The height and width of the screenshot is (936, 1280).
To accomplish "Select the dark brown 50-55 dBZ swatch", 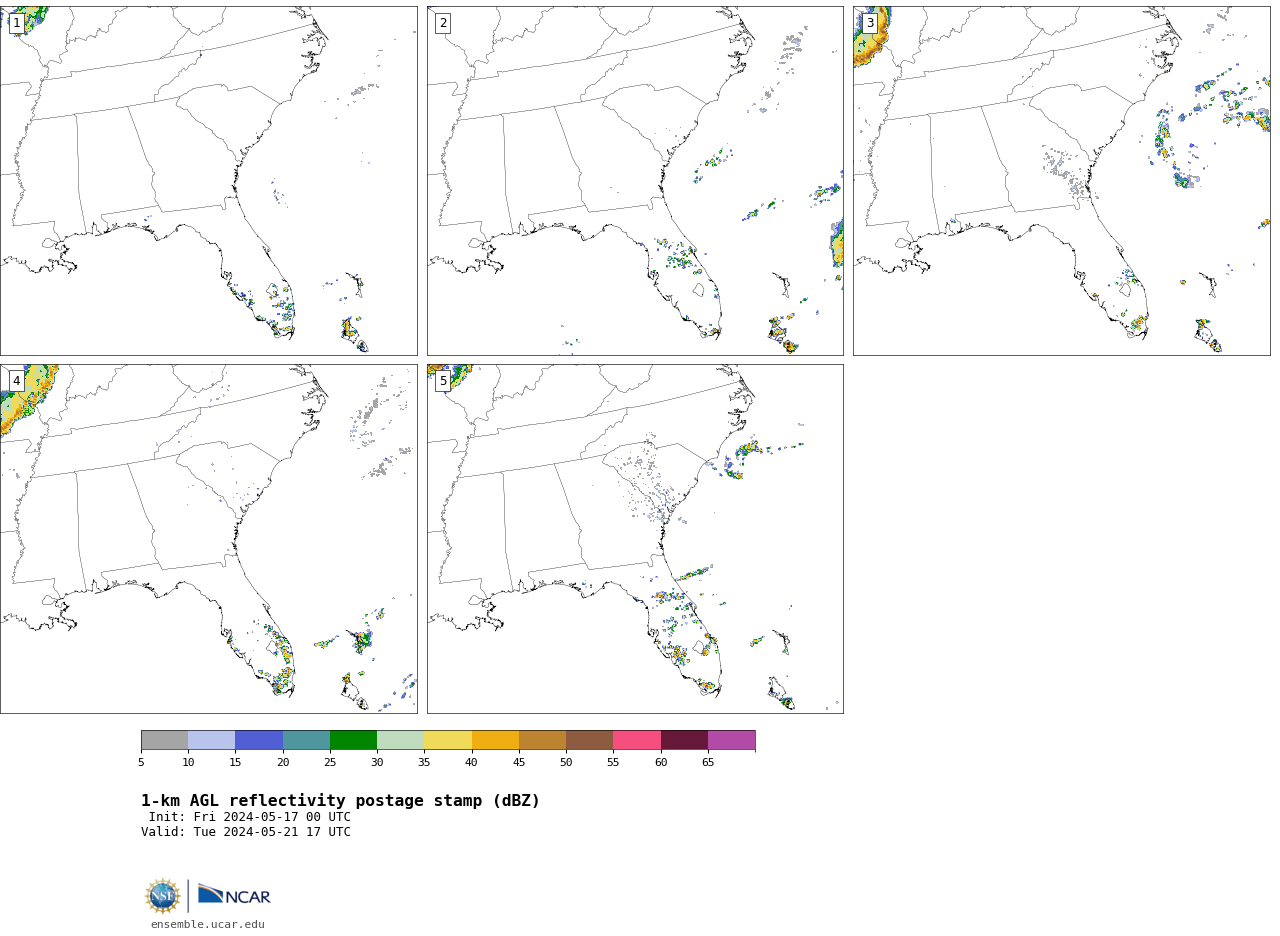I will point(590,740).
